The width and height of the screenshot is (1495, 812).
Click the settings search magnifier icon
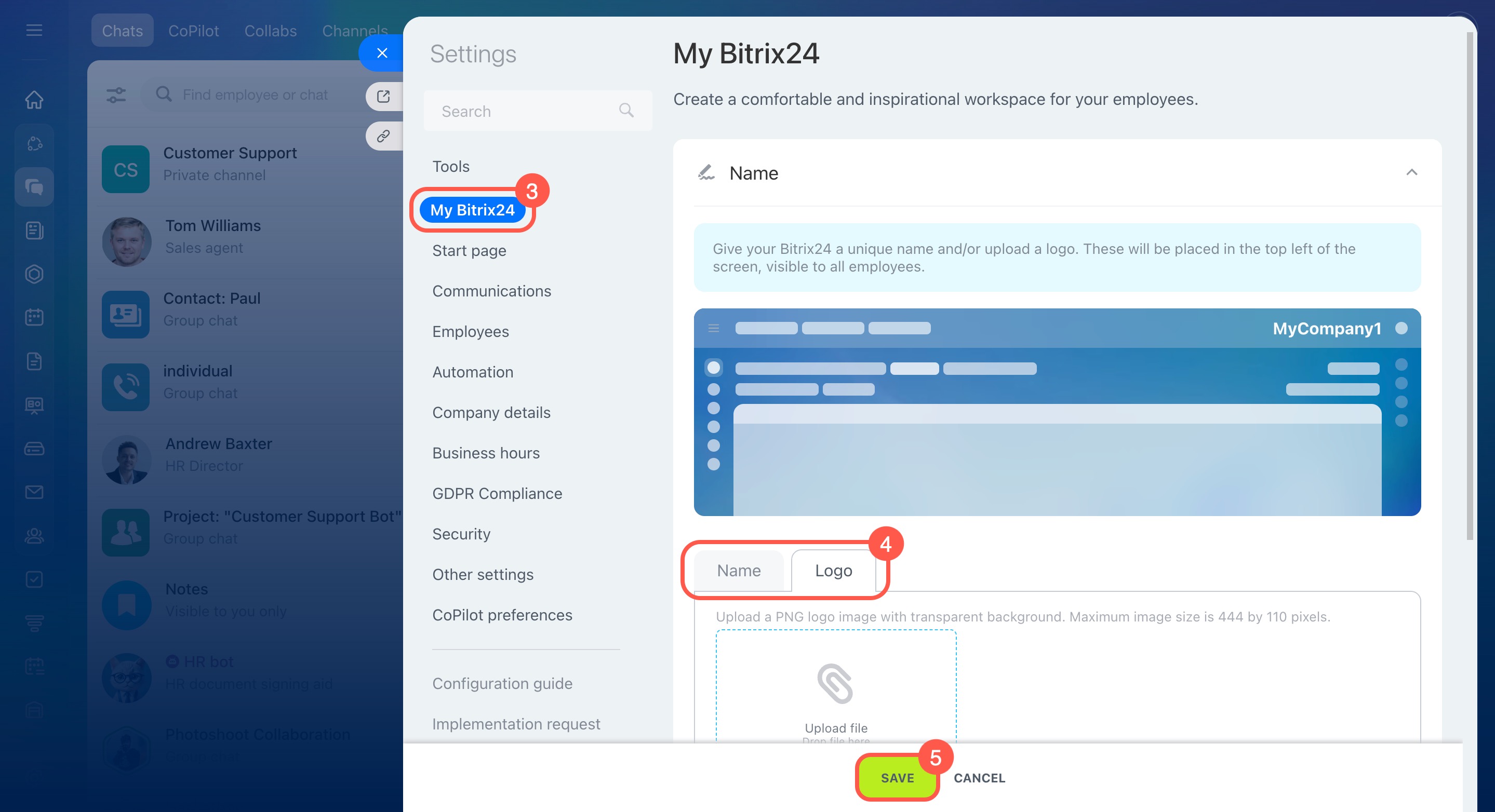tap(626, 110)
